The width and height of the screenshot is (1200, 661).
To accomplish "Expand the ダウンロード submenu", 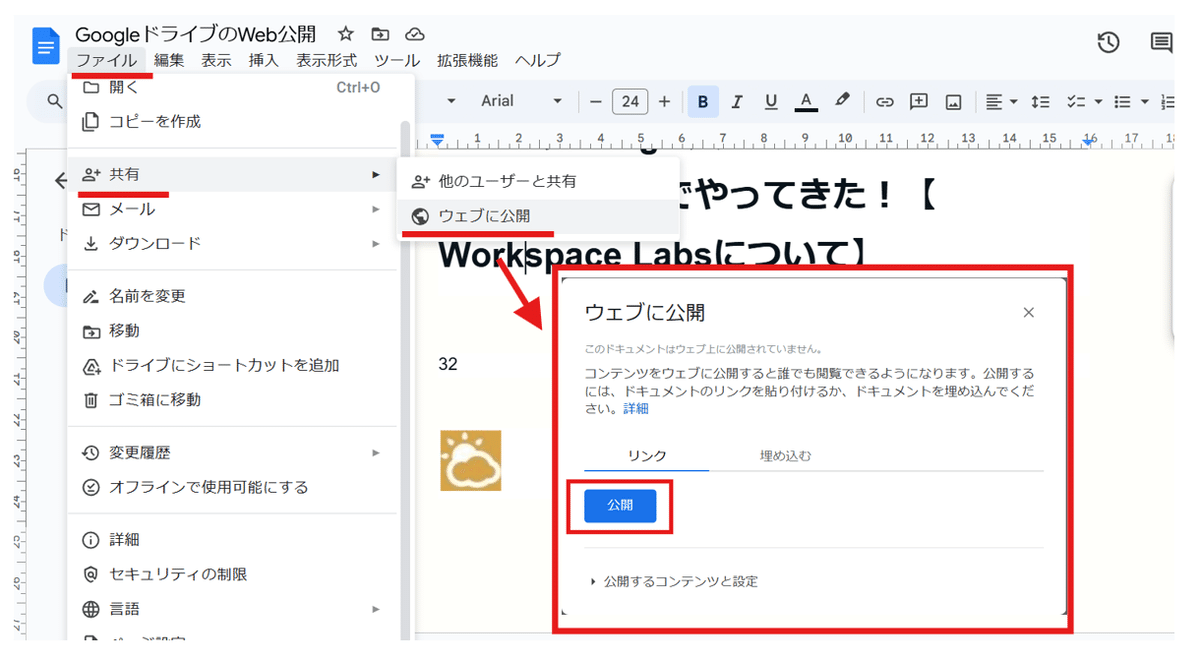I will [x=232, y=243].
